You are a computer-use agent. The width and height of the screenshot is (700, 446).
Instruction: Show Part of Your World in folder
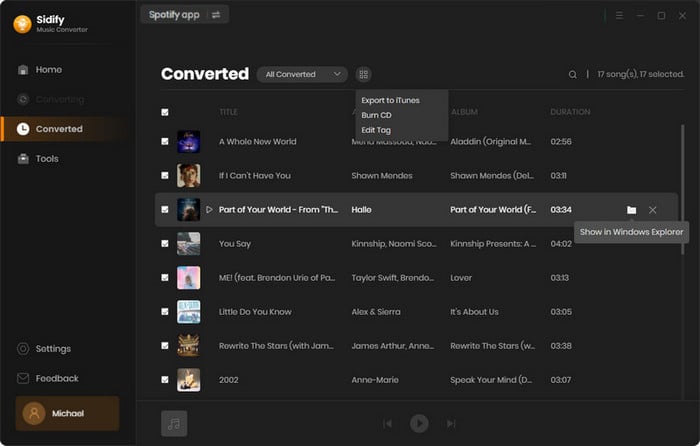click(631, 210)
